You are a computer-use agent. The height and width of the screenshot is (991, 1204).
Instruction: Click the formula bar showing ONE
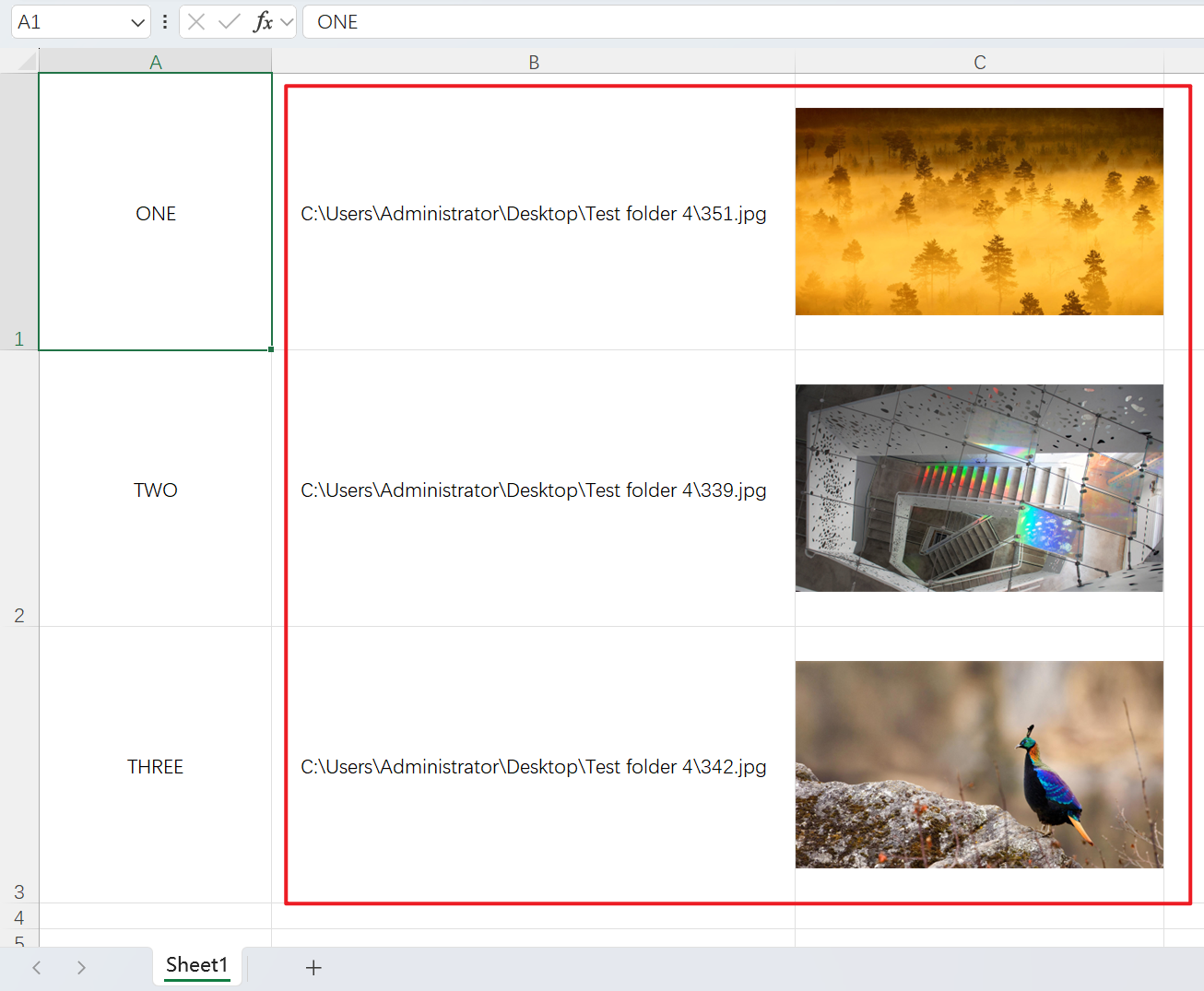[461, 21]
